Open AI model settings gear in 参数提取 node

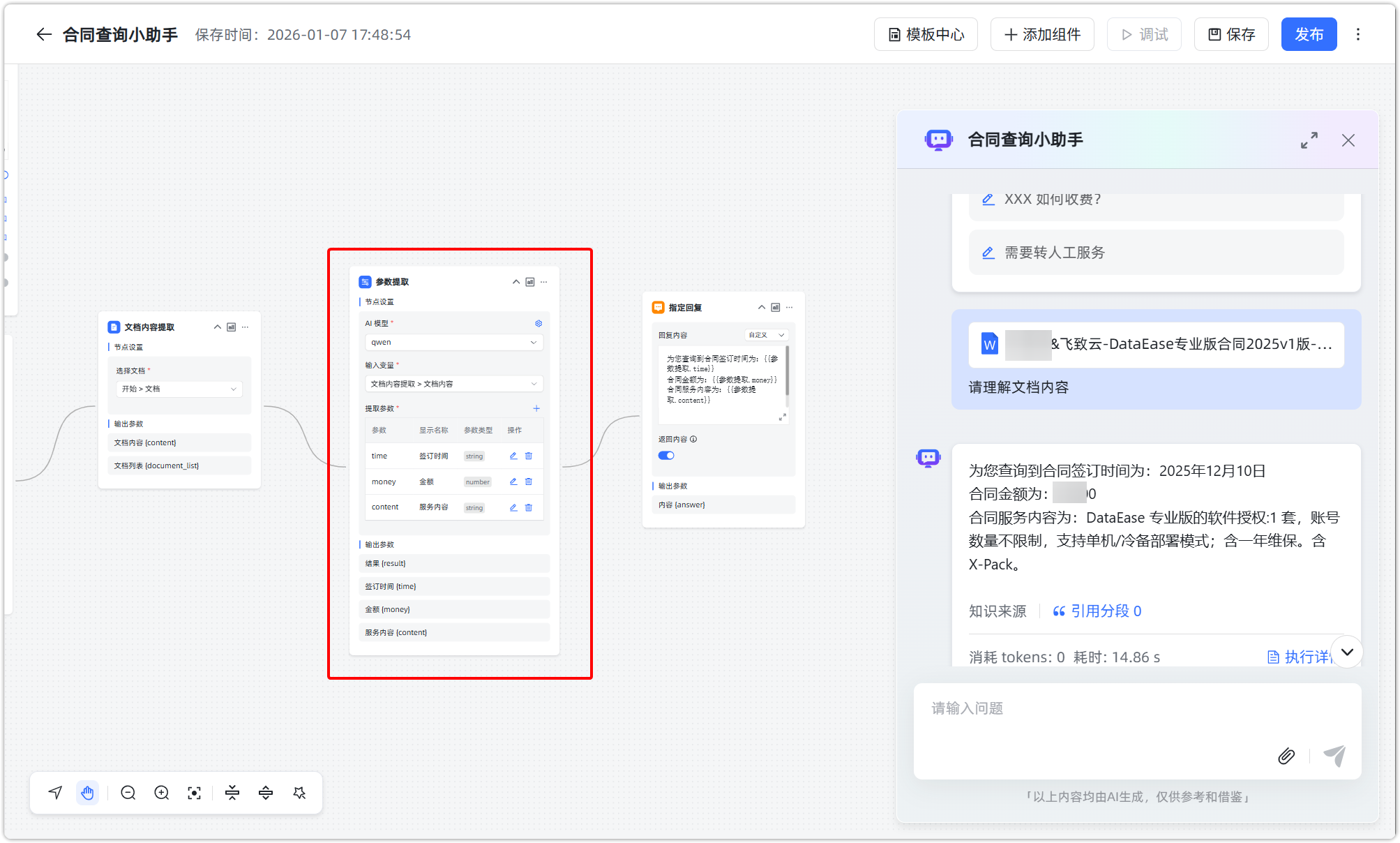click(x=538, y=323)
